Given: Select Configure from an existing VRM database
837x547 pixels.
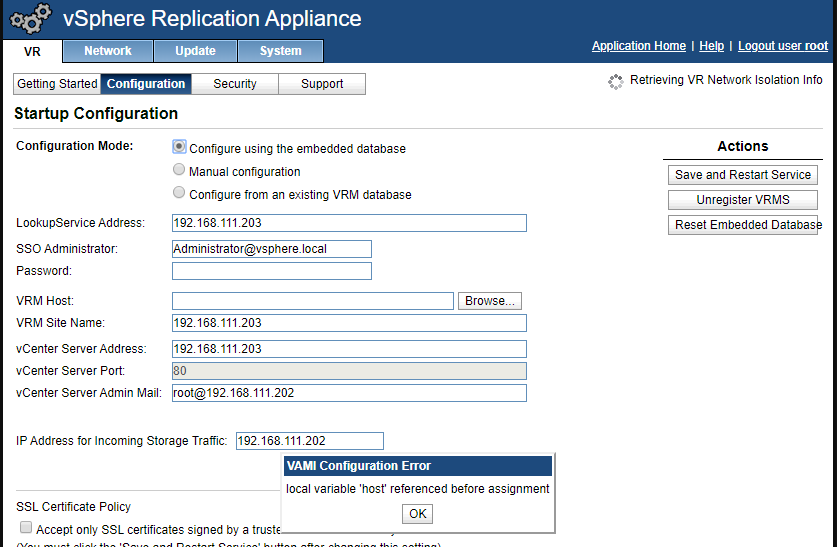Looking at the screenshot, I should click(x=179, y=192).
